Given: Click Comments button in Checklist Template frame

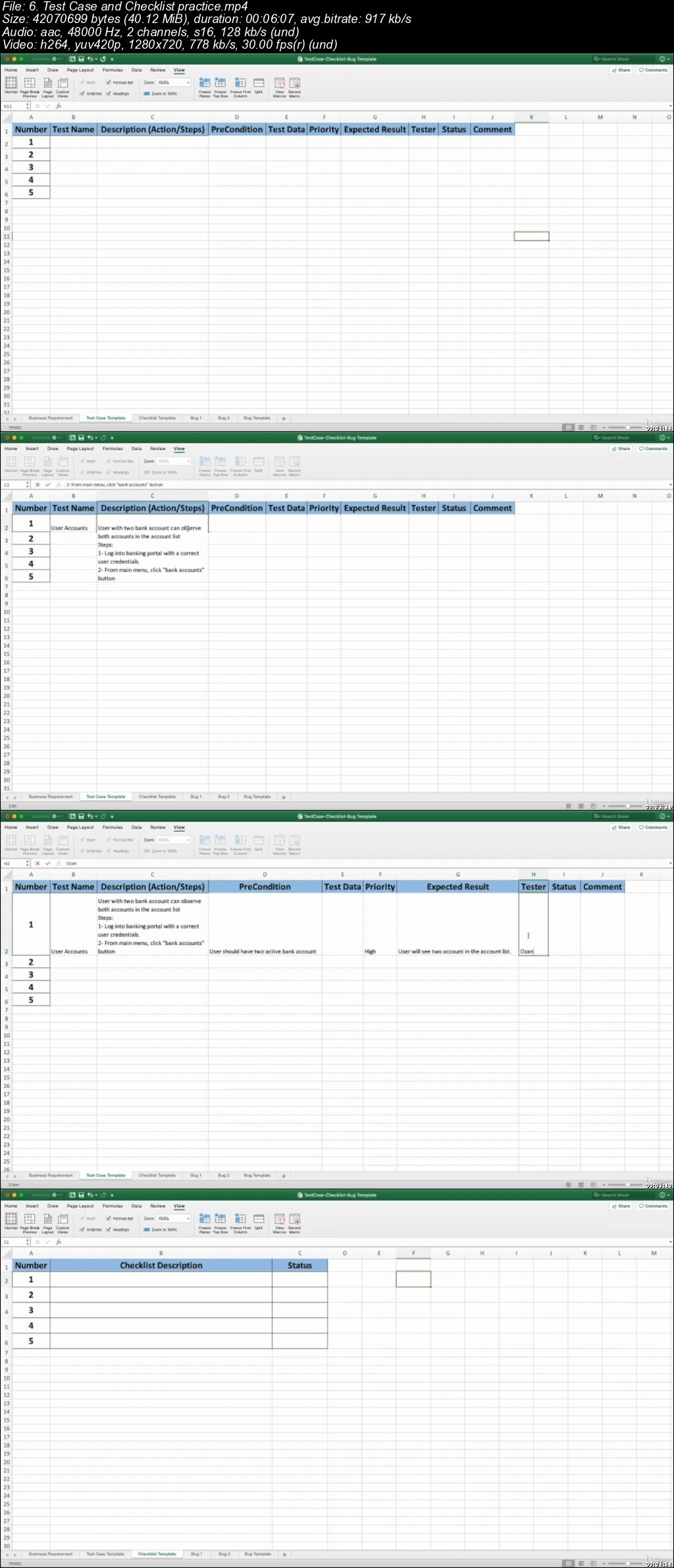Looking at the screenshot, I should (x=654, y=1206).
